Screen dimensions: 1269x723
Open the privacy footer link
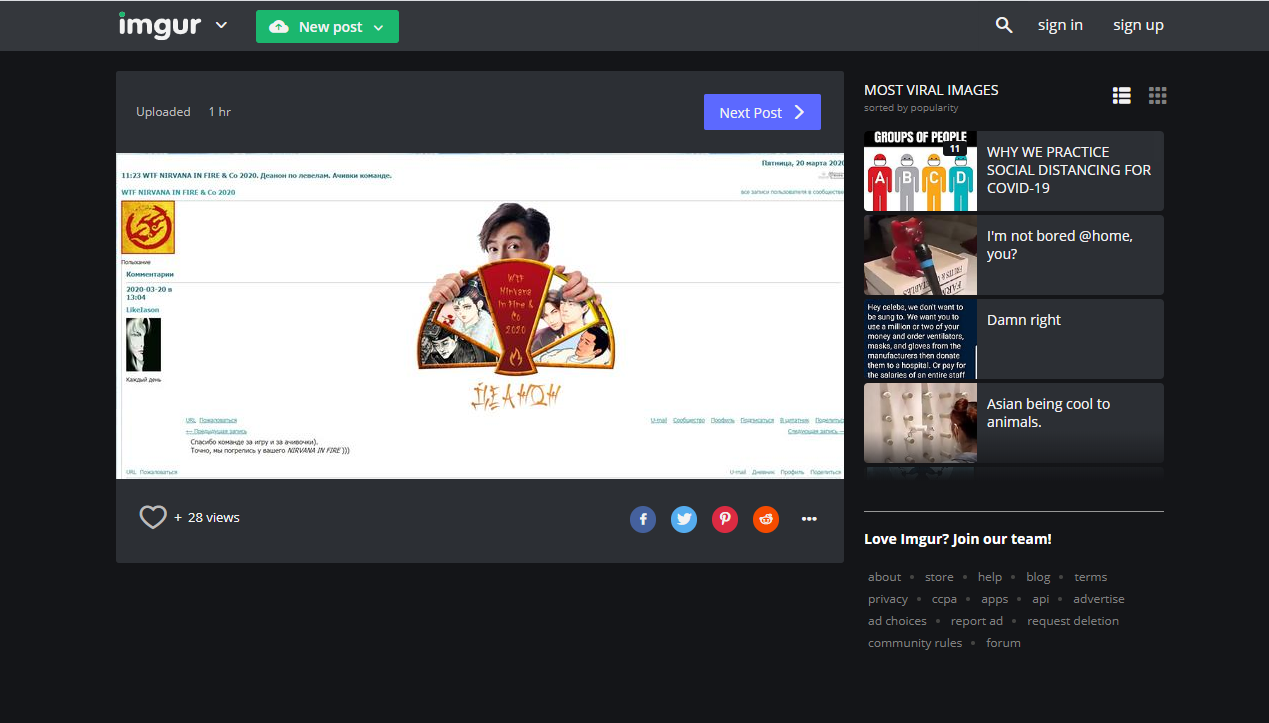[888, 599]
